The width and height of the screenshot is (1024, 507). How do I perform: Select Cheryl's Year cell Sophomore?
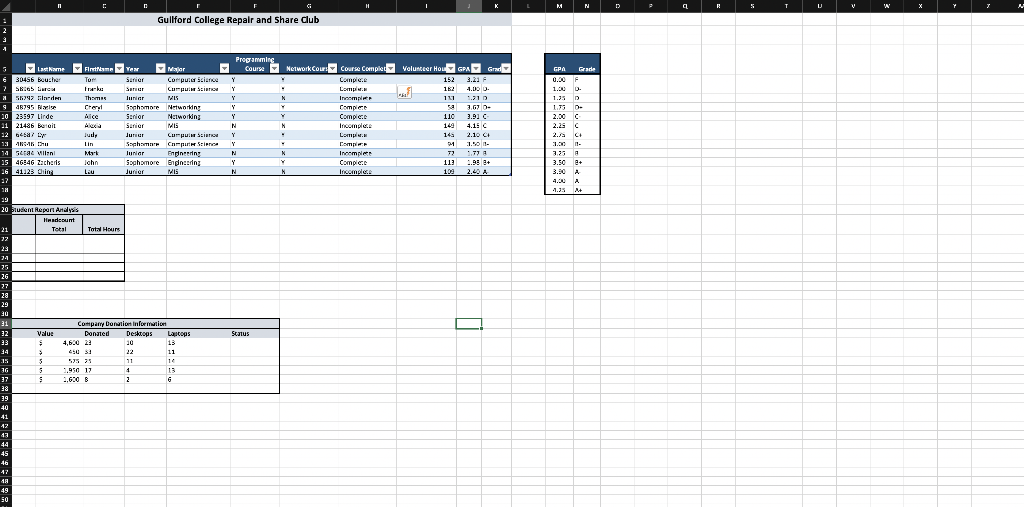tap(145, 106)
